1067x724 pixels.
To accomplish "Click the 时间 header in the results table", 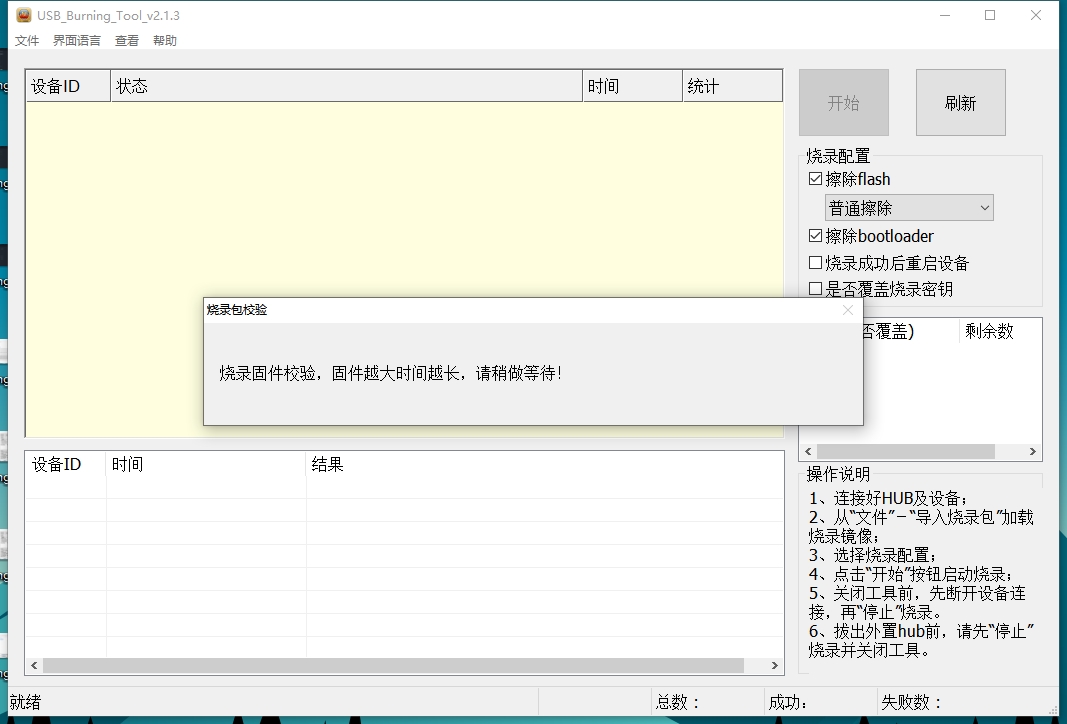I will pyautogui.click(x=206, y=465).
